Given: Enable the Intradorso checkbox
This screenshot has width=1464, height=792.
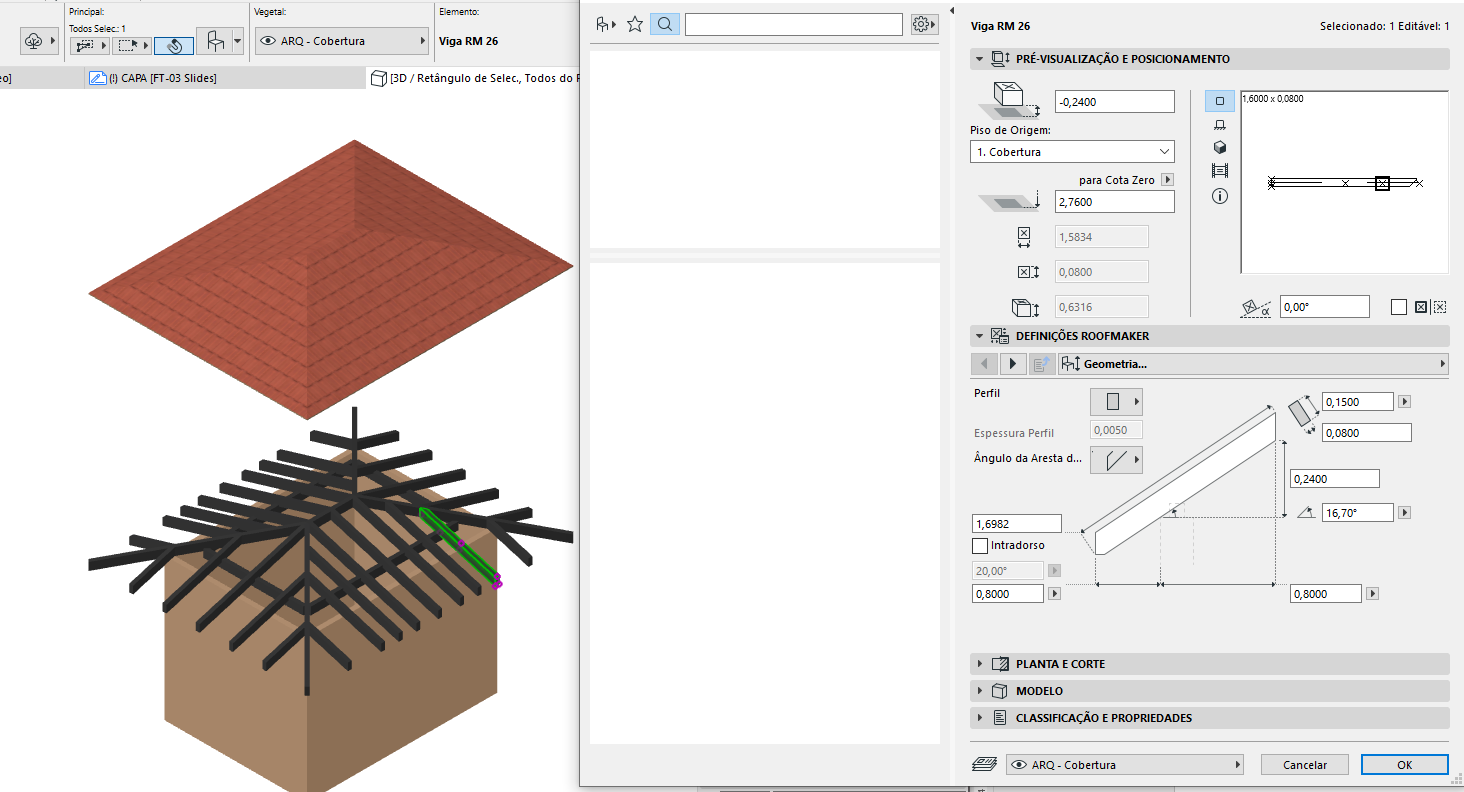Looking at the screenshot, I should (x=979, y=545).
